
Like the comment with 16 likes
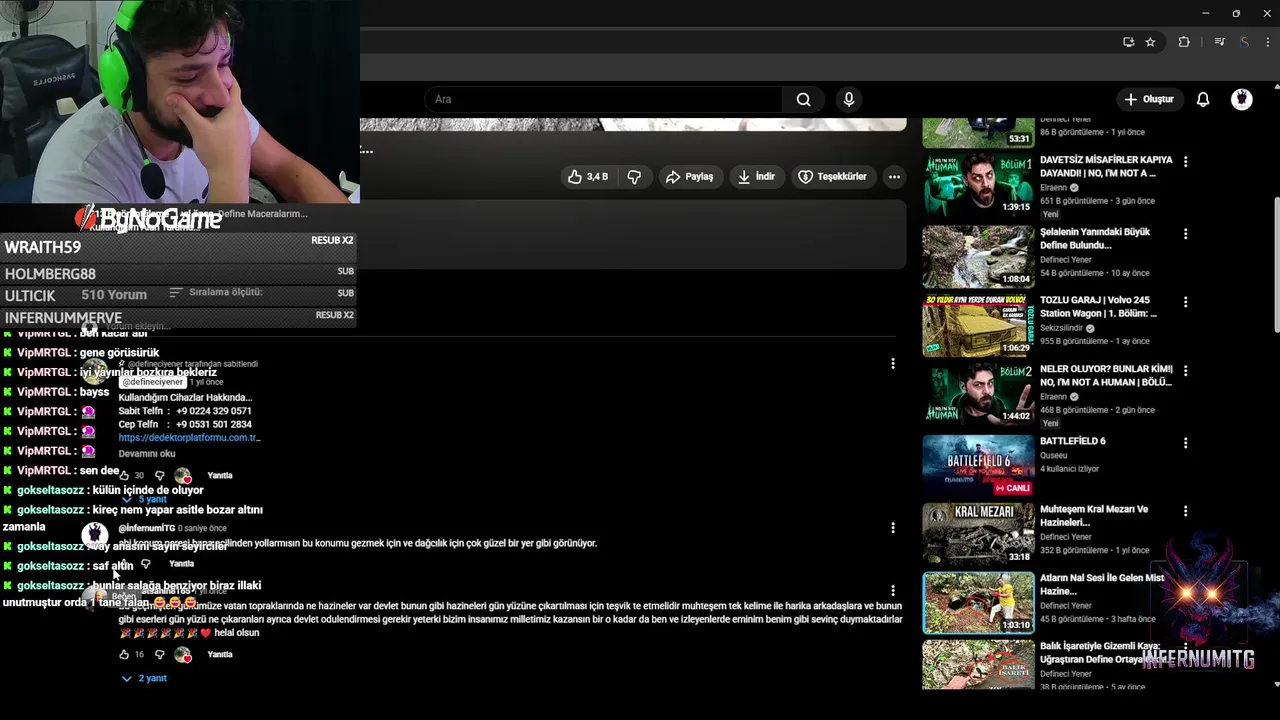pos(124,654)
